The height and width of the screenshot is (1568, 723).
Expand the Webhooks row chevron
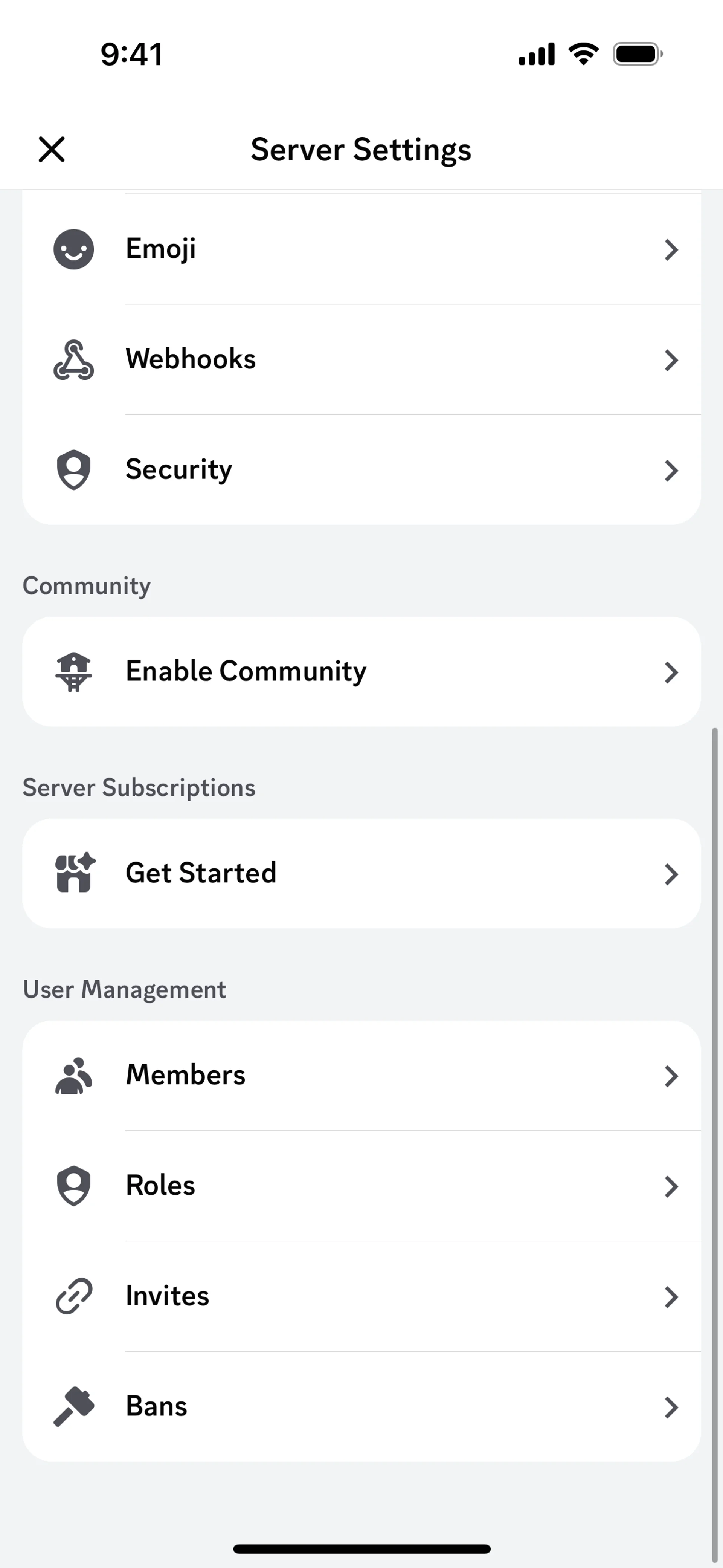671,360
